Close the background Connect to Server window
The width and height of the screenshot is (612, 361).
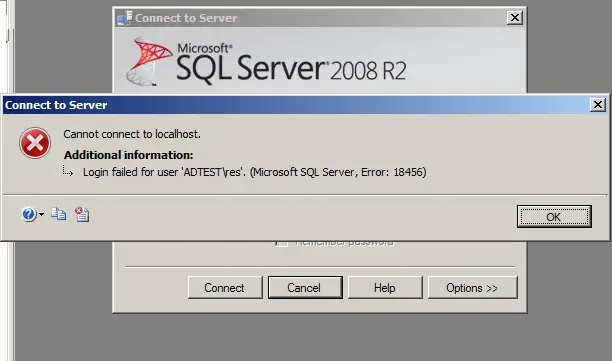pos(515,18)
